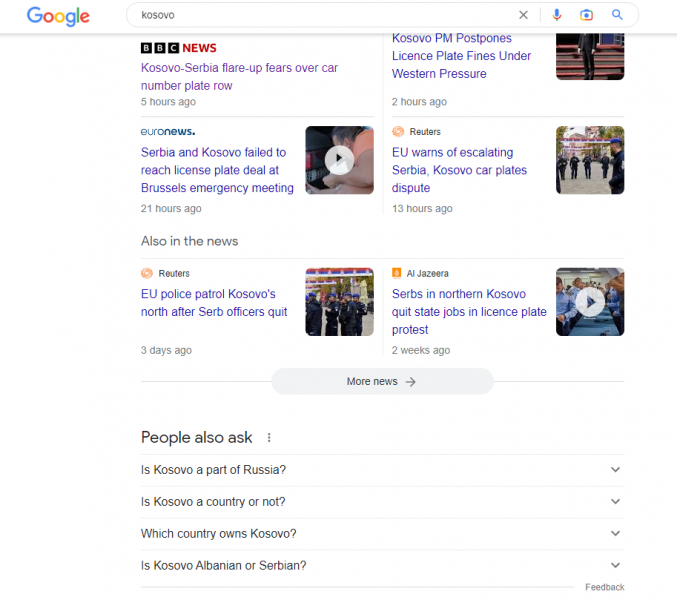Expand 'Is Kosovo Albanian or Serbian?'

pos(383,565)
